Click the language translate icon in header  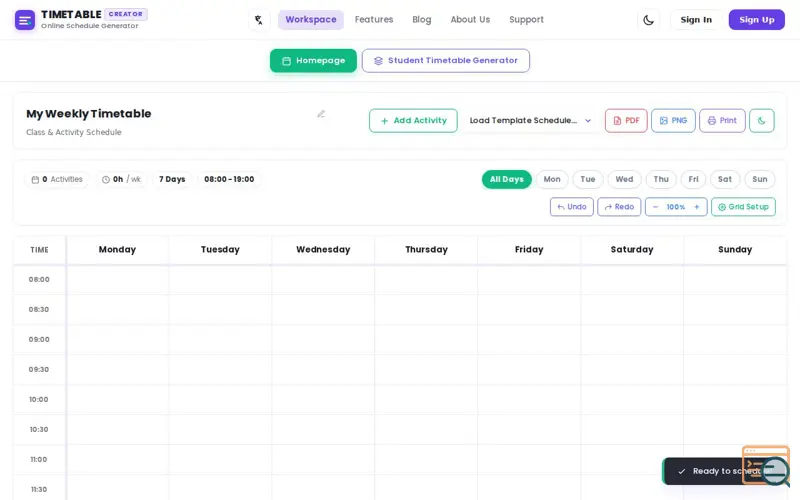pyautogui.click(x=259, y=20)
